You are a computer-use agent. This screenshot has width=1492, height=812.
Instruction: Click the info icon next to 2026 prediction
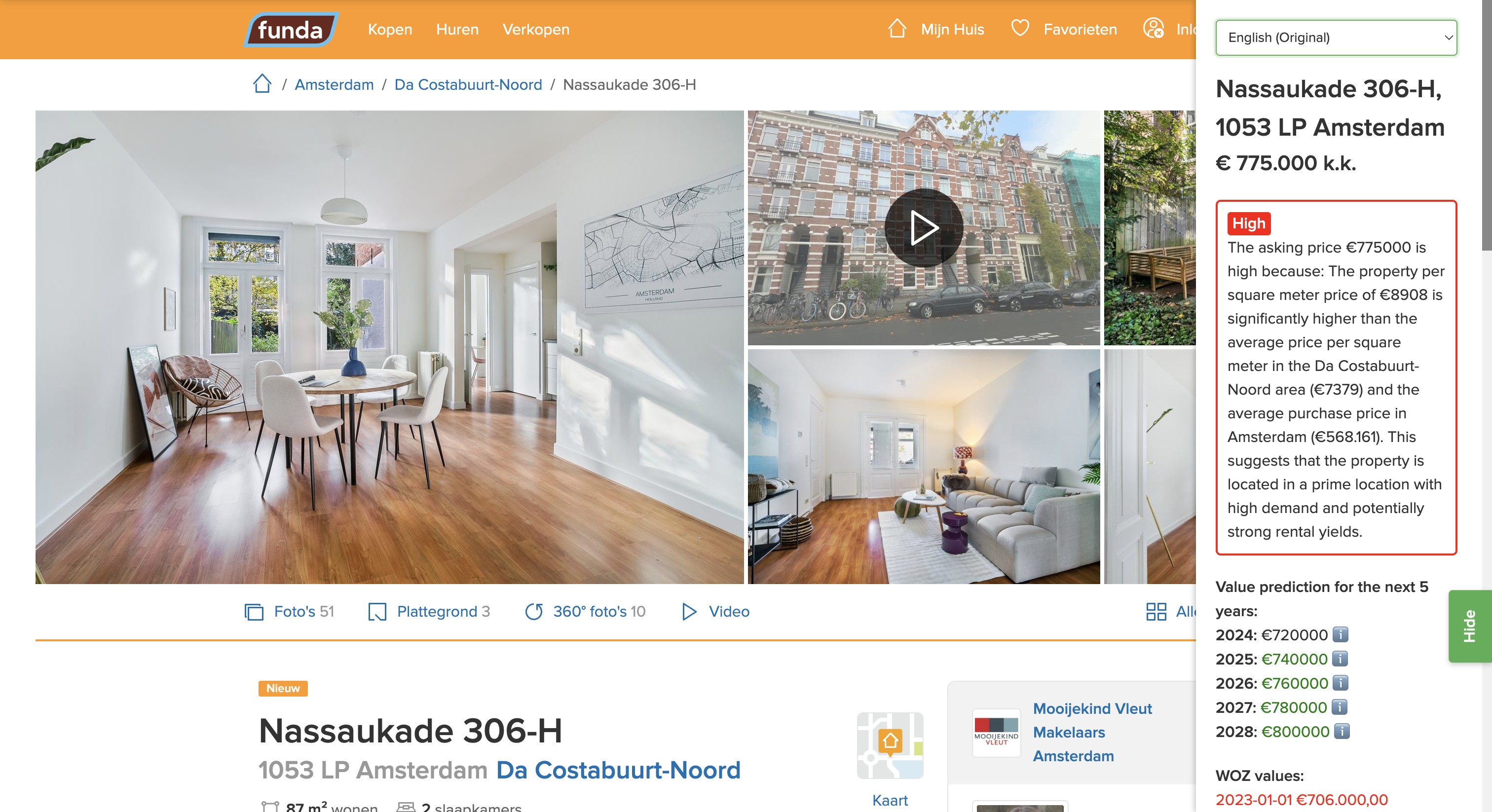pyautogui.click(x=1340, y=683)
